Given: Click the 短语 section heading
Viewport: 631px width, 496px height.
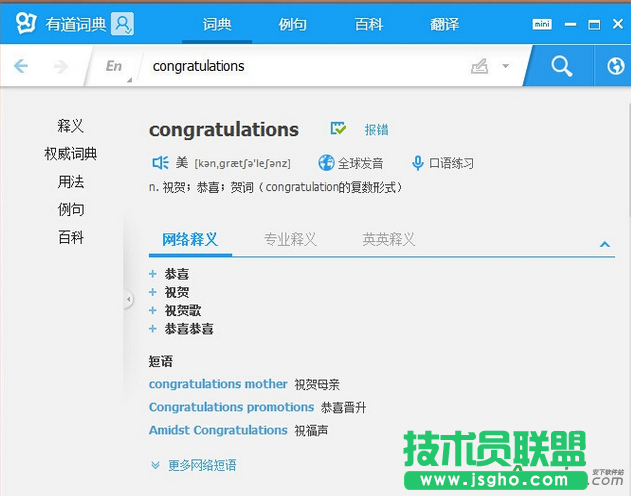Looking at the screenshot, I should [x=161, y=361].
